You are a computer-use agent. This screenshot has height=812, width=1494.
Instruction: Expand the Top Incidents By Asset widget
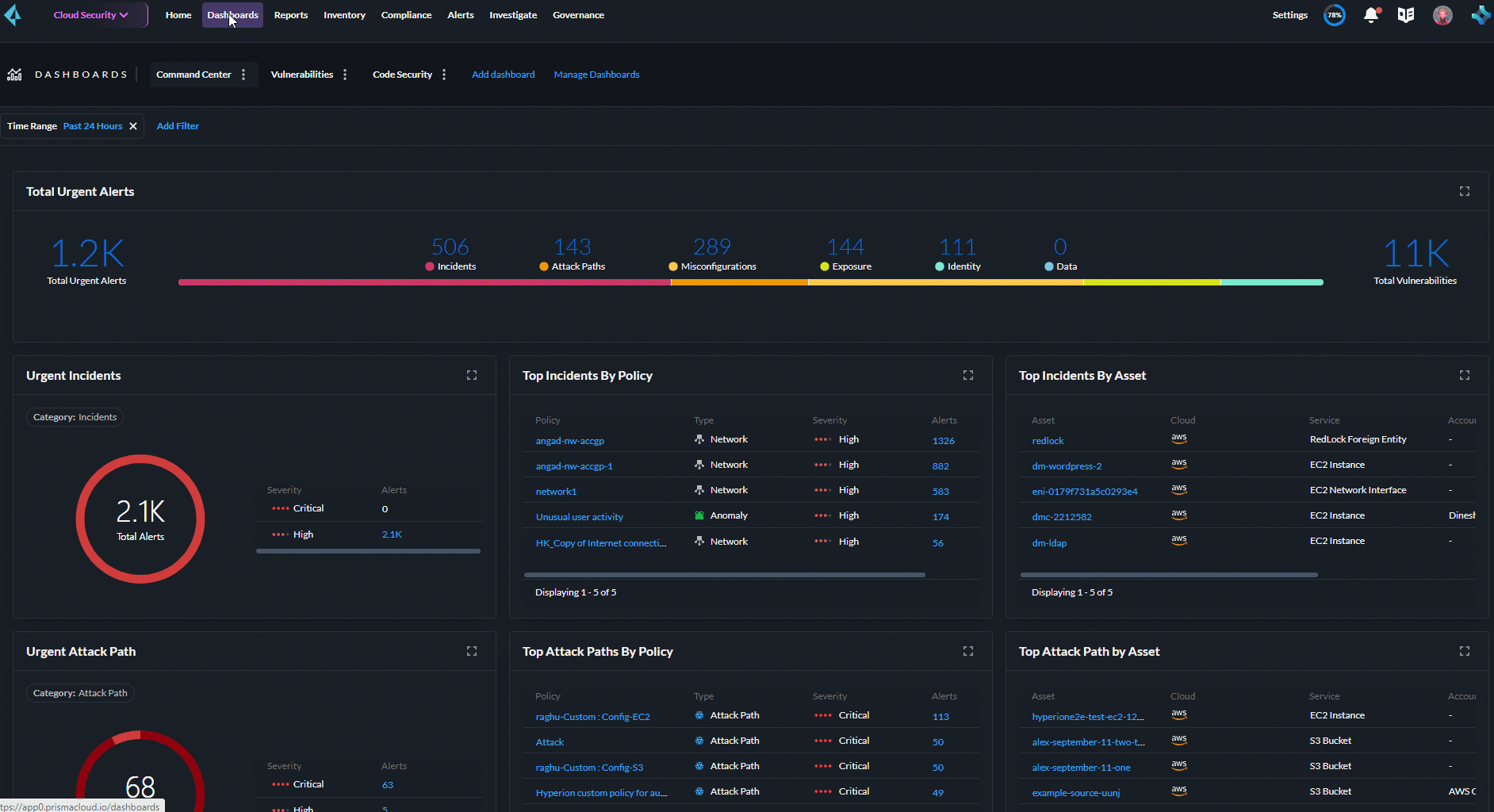tap(1465, 375)
